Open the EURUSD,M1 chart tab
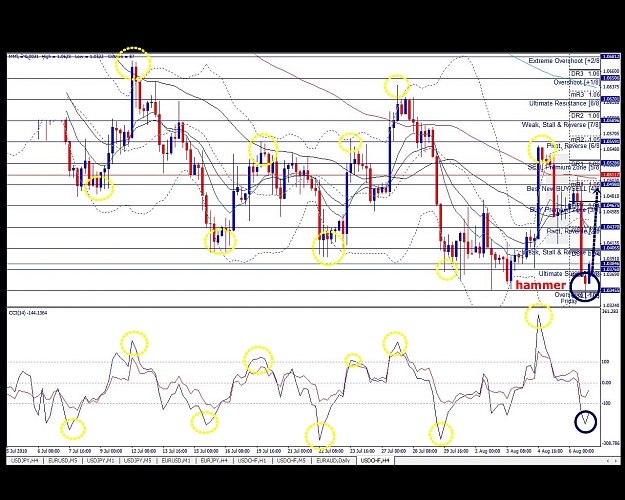 (176, 461)
